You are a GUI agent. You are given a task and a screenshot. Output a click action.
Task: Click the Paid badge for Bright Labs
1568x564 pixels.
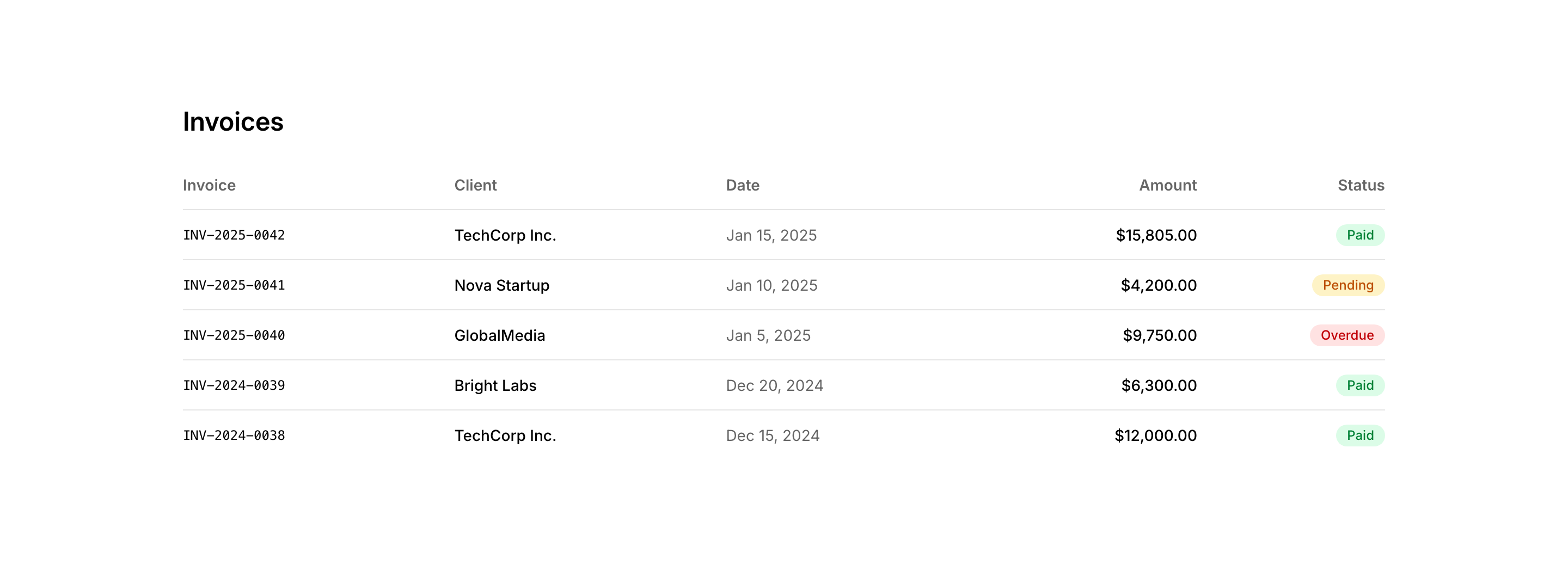point(1359,385)
